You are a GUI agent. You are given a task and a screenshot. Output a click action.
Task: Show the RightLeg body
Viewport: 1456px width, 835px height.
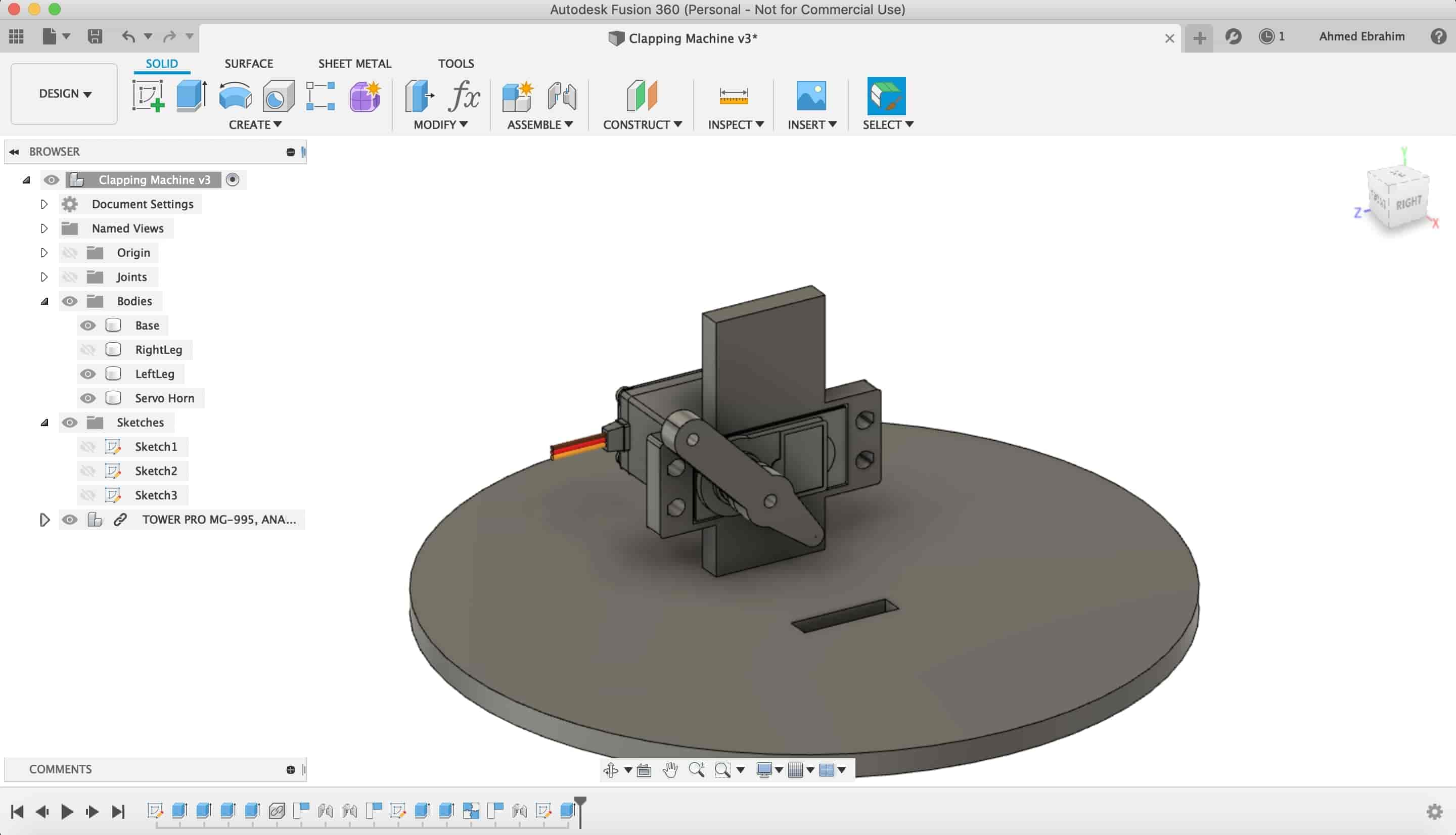tap(88, 349)
